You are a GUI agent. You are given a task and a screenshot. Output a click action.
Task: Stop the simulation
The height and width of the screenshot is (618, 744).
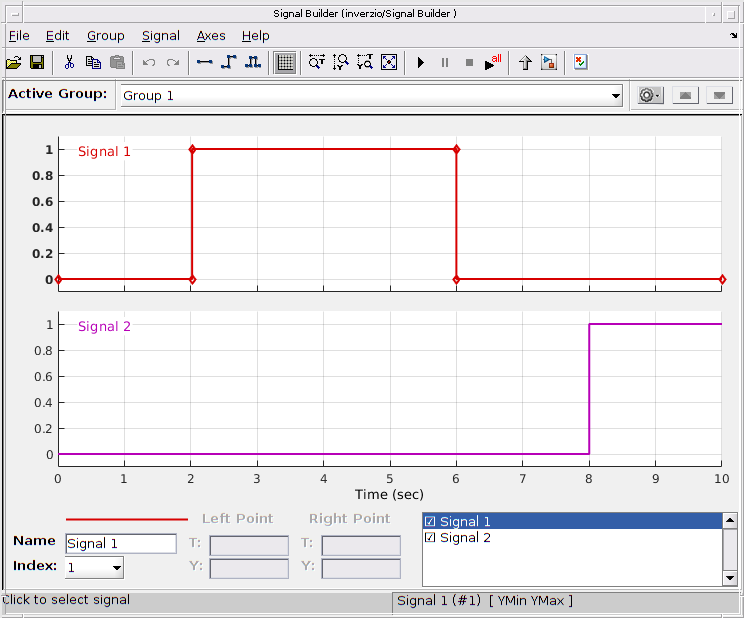469,63
